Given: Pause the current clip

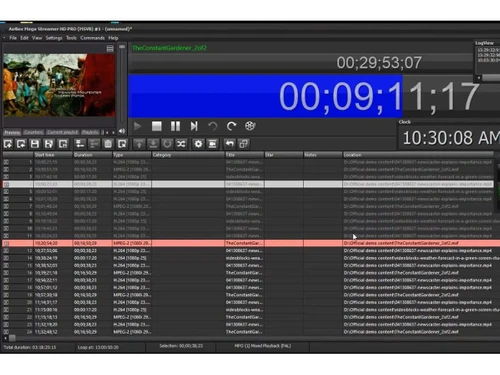Looking at the screenshot, I should 175,126.
